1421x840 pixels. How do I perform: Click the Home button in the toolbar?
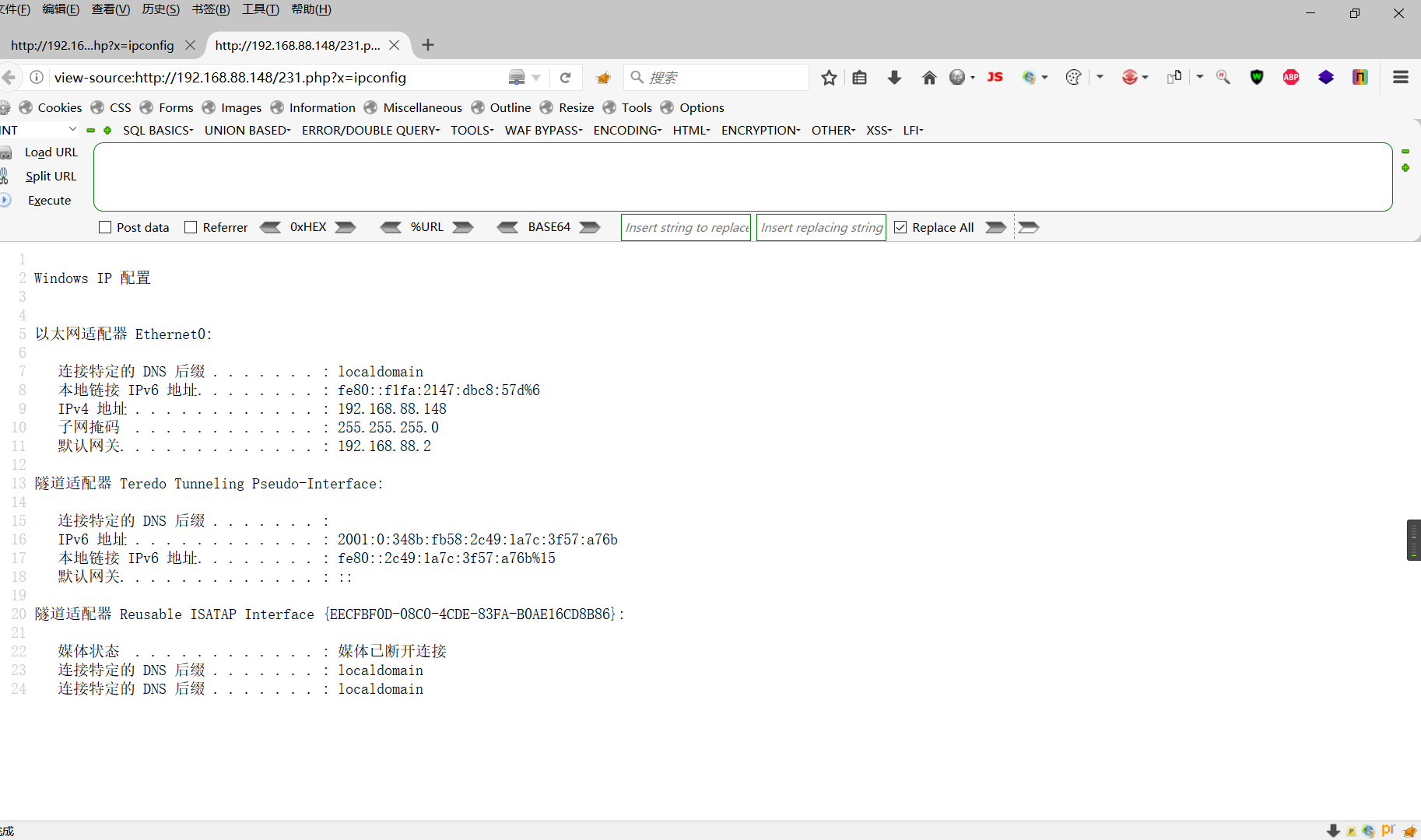tap(929, 77)
